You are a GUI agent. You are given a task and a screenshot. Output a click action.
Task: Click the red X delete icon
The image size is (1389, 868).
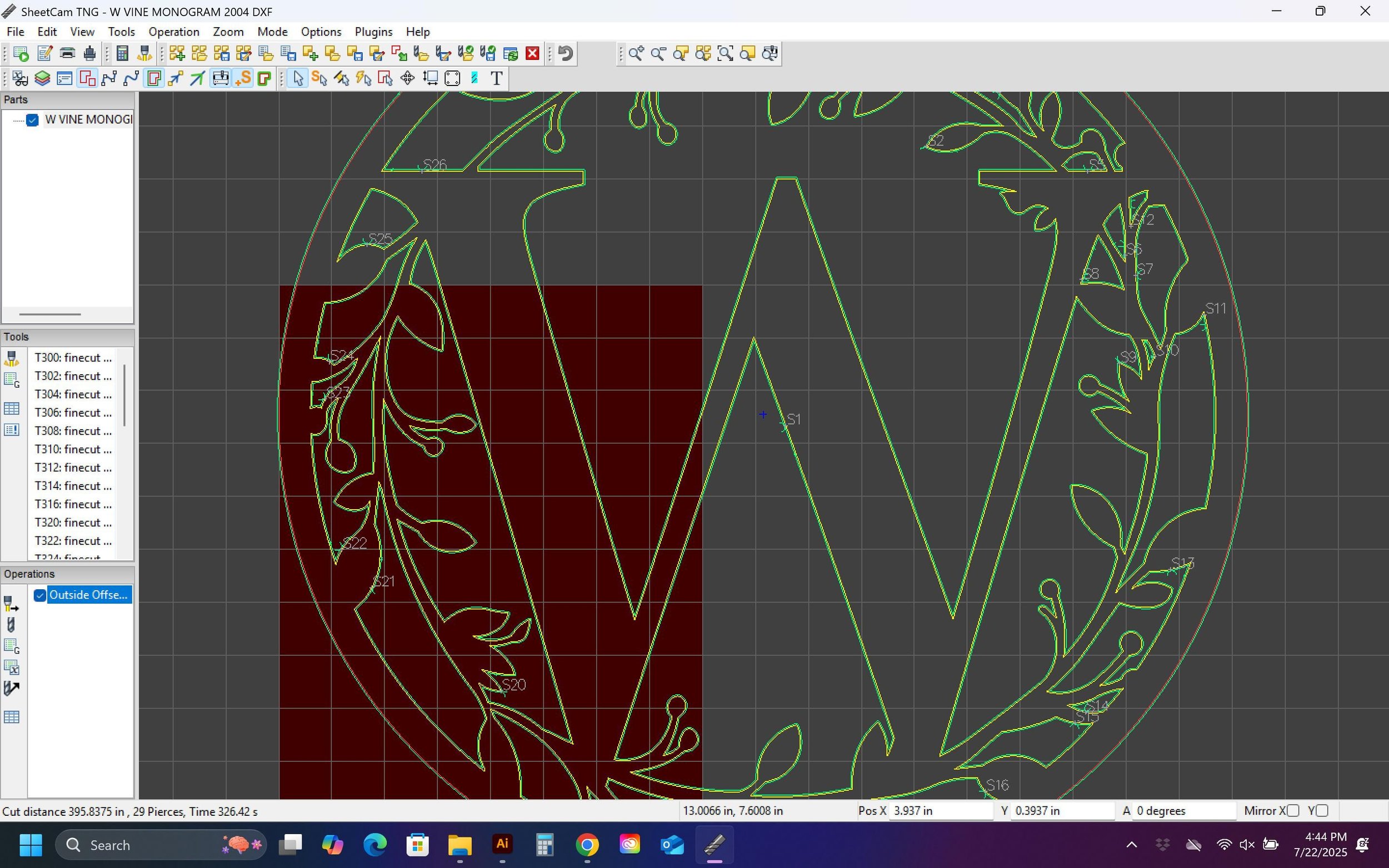(532, 54)
